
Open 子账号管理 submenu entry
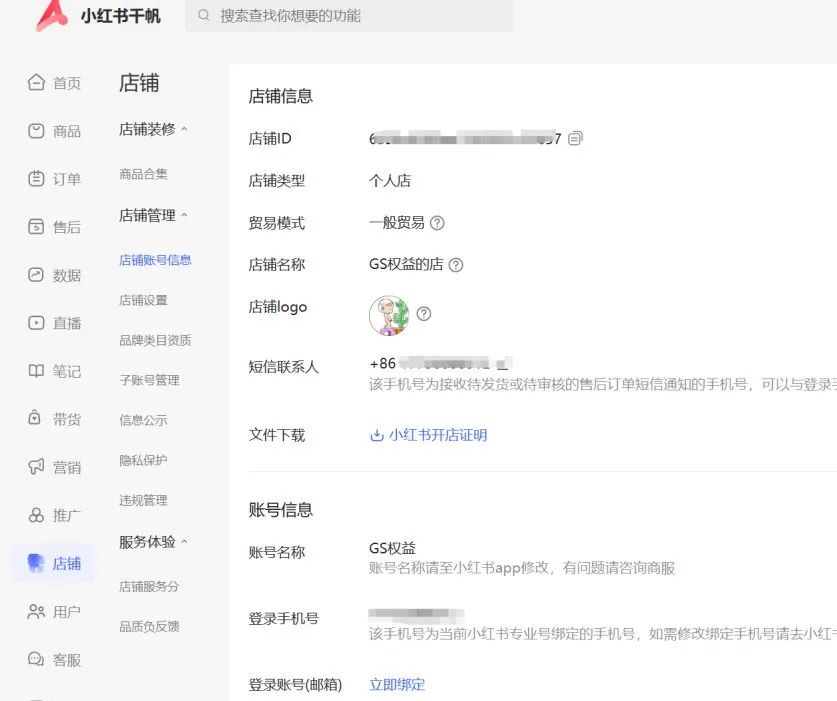[149, 380]
